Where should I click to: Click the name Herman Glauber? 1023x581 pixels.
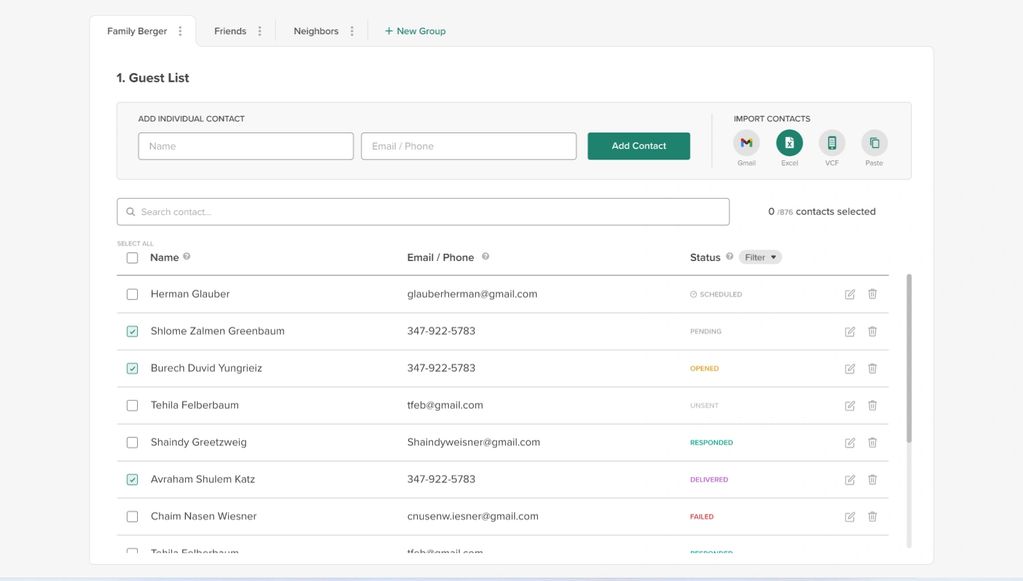tap(190, 294)
